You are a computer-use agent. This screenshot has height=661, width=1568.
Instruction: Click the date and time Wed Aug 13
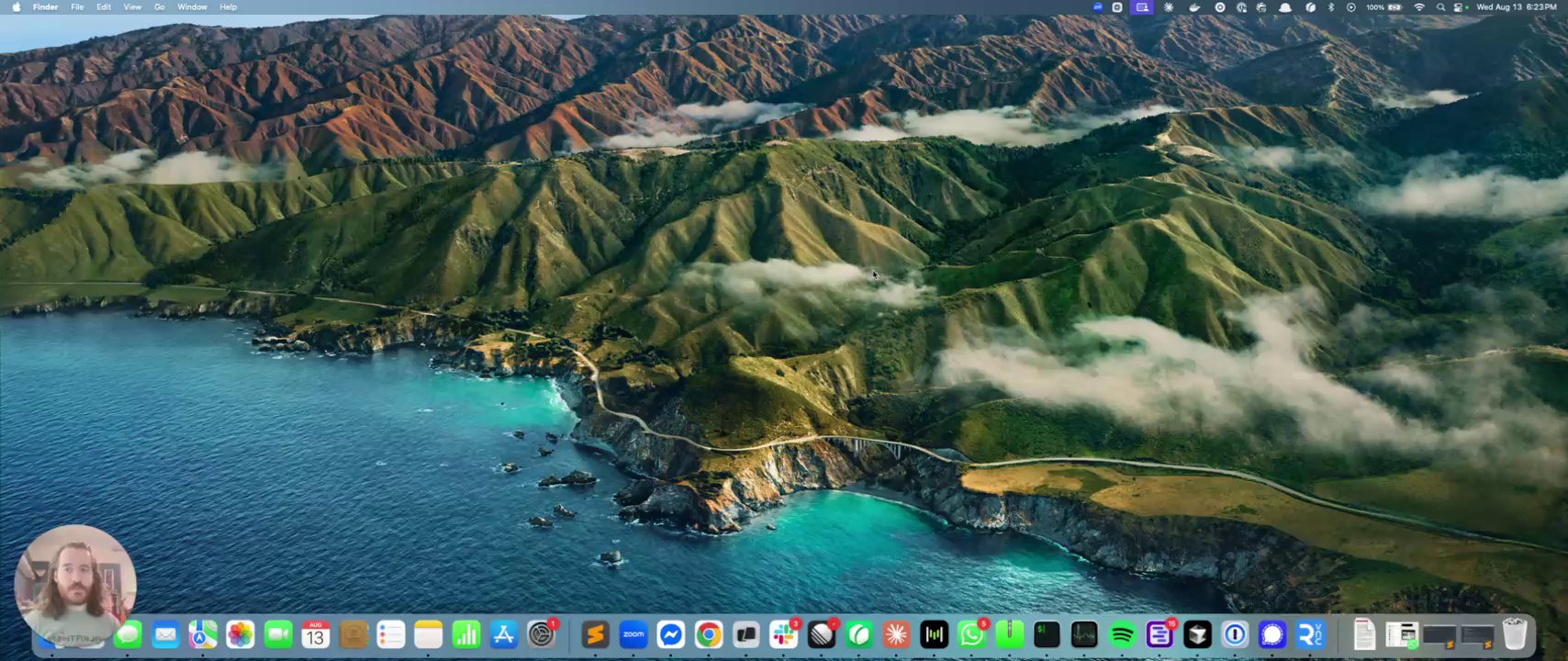[1516, 7]
